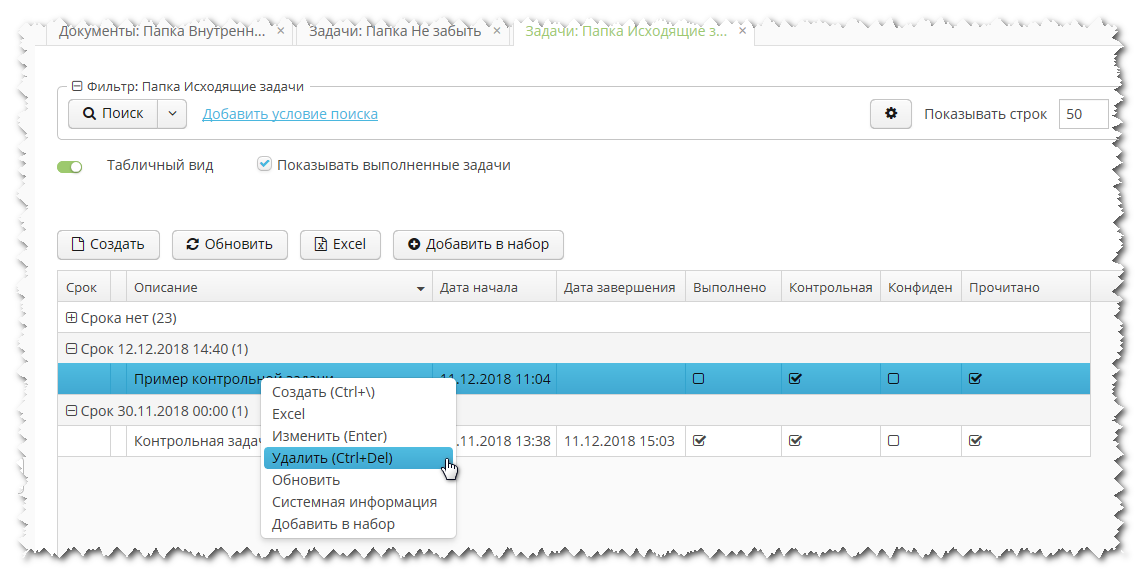
Task: Close the 'Задачи: Папка Не забыть' tab
Action: (x=498, y=31)
